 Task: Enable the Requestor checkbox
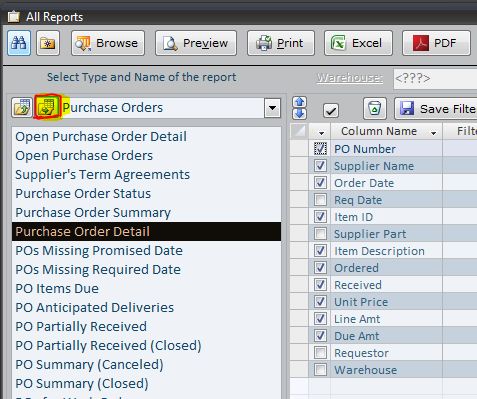click(x=320, y=352)
